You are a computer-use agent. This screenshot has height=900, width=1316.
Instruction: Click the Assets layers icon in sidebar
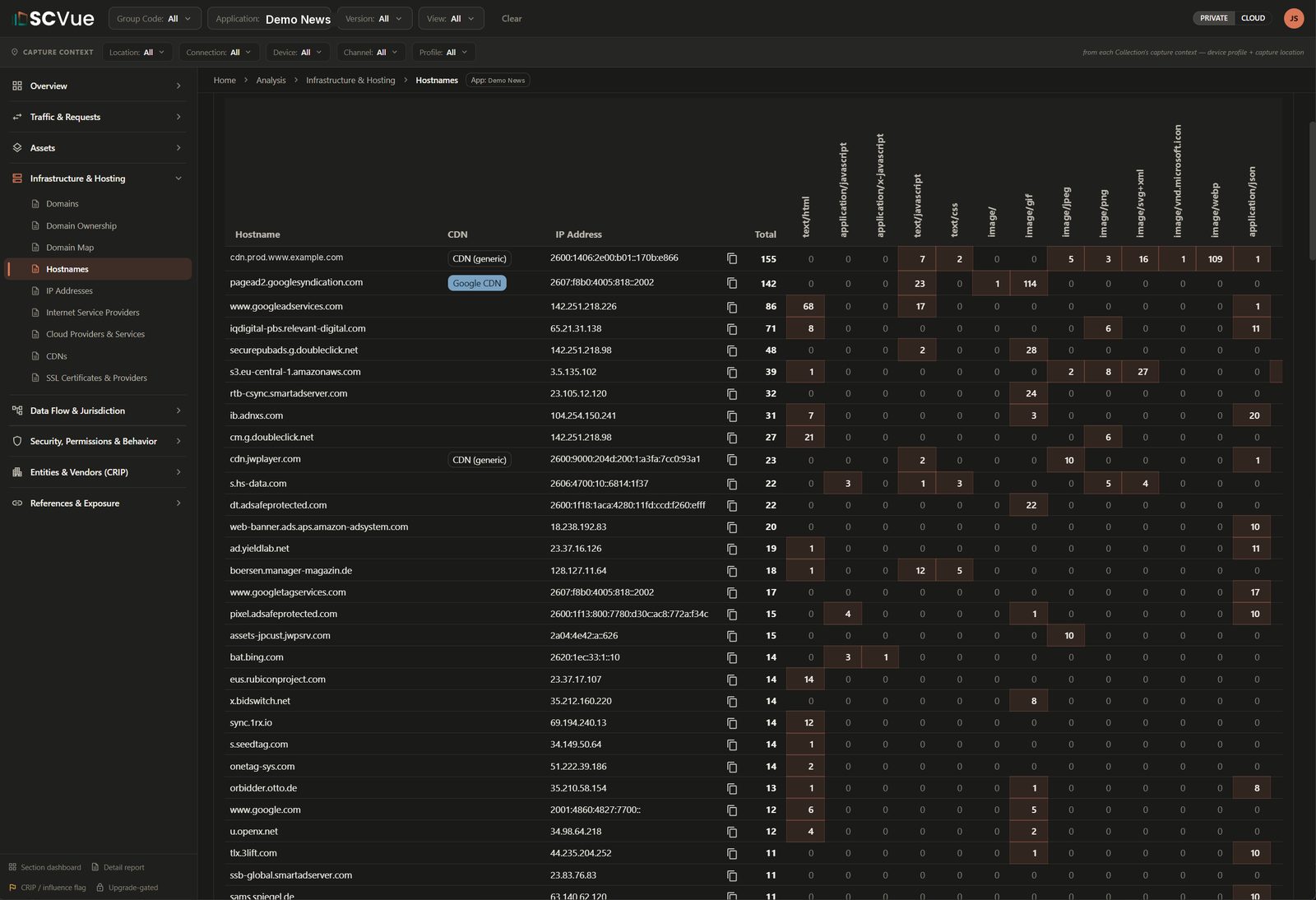(x=17, y=148)
